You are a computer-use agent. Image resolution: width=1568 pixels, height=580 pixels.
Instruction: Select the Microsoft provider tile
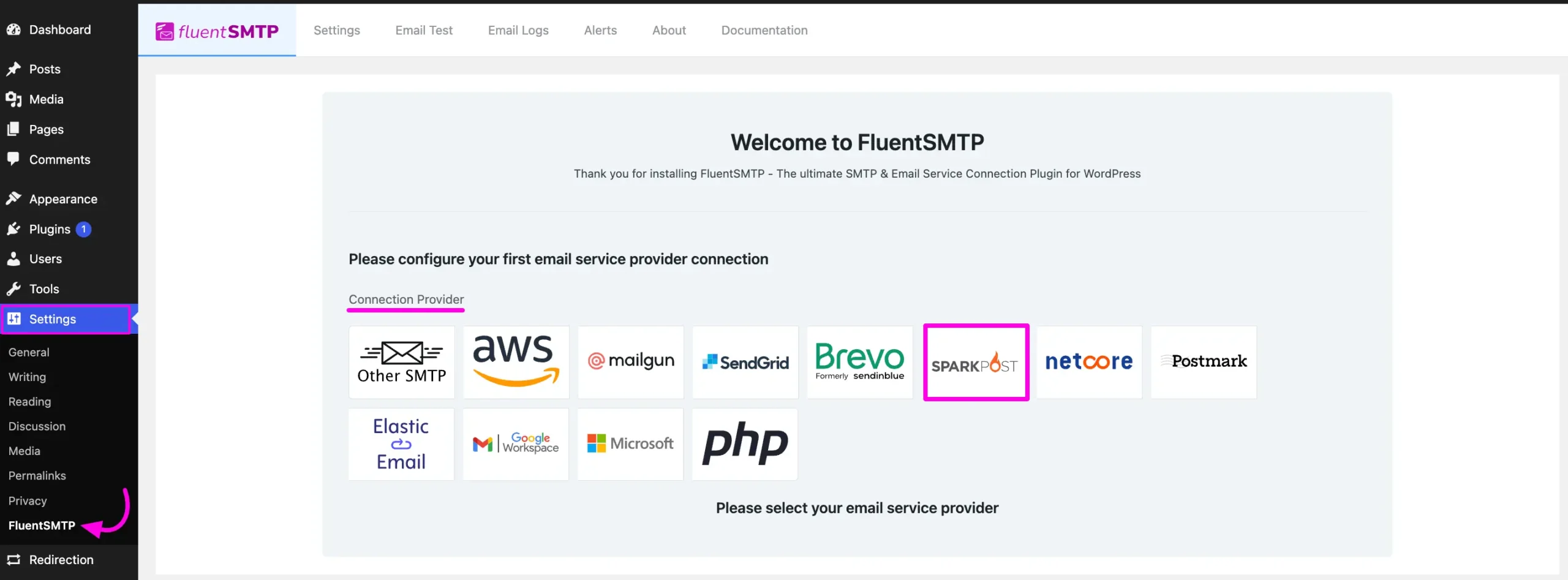click(630, 444)
